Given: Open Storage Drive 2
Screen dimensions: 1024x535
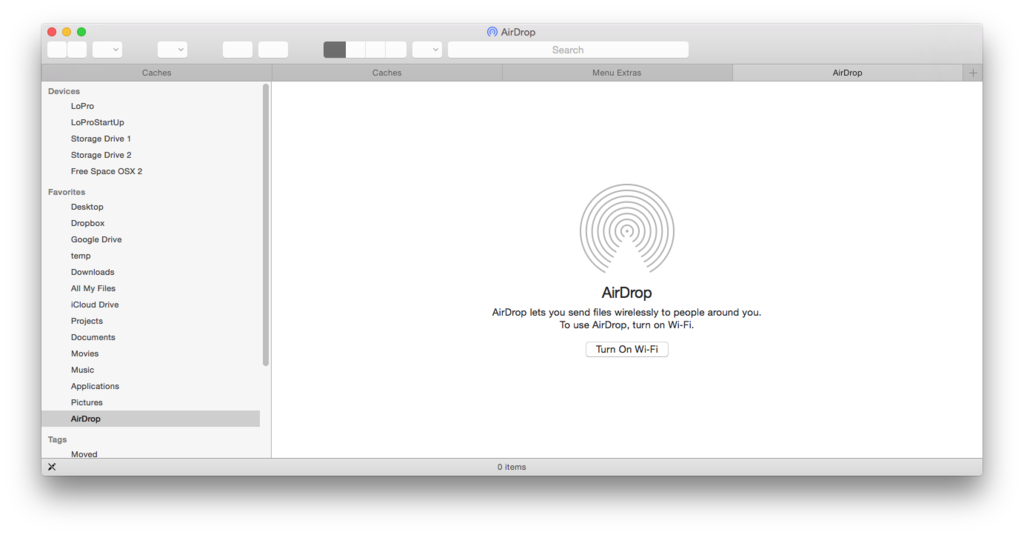Looking at the screenshot, I should (x=101, y=155).
